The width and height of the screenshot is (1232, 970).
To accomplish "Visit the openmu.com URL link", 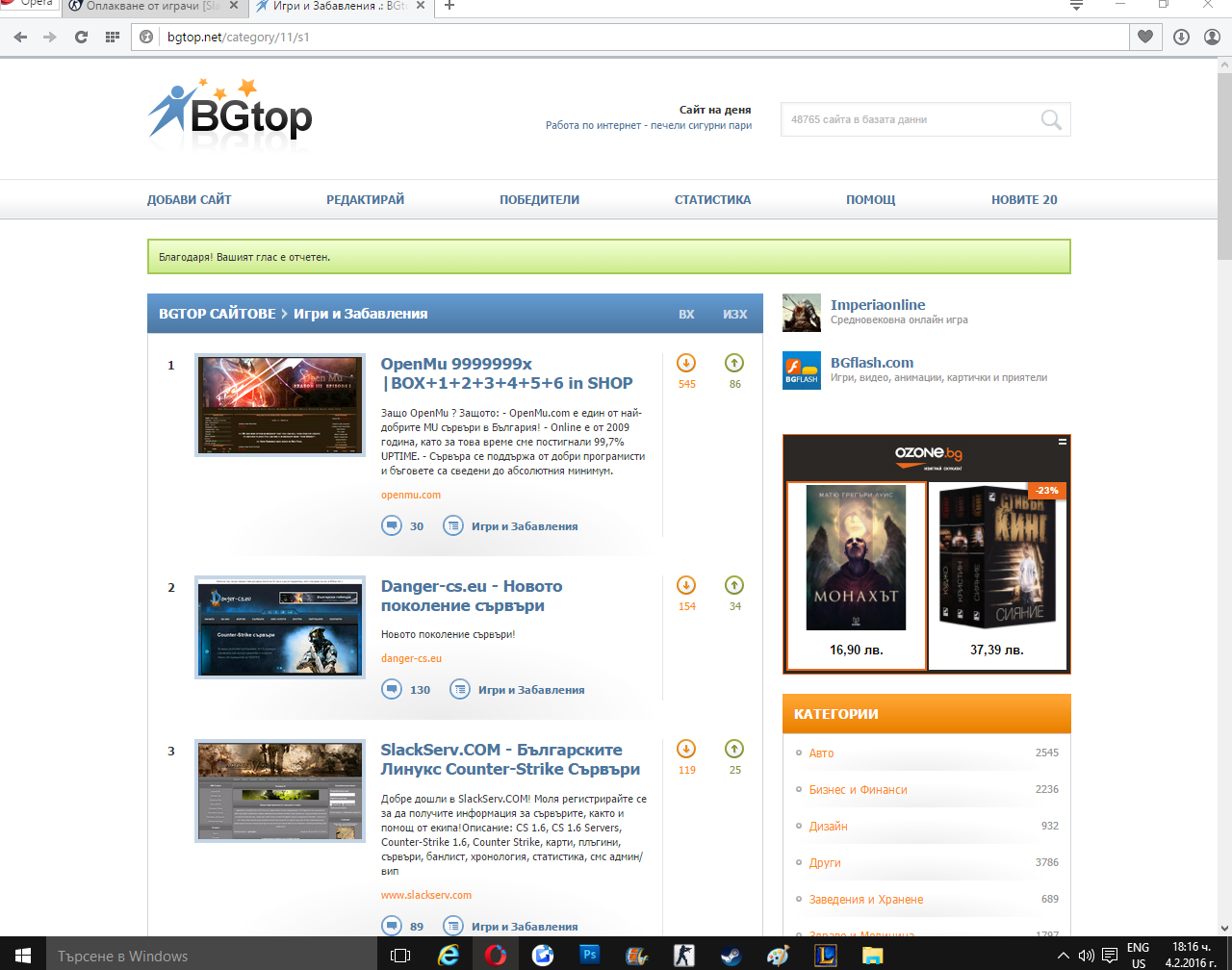I will tap(411, 495).
